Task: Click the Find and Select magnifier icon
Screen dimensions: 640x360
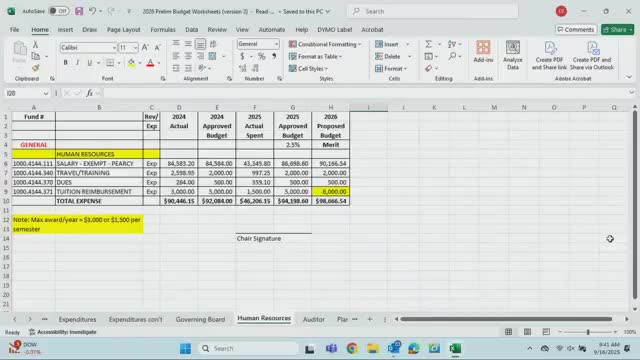Action: [452, 56]
